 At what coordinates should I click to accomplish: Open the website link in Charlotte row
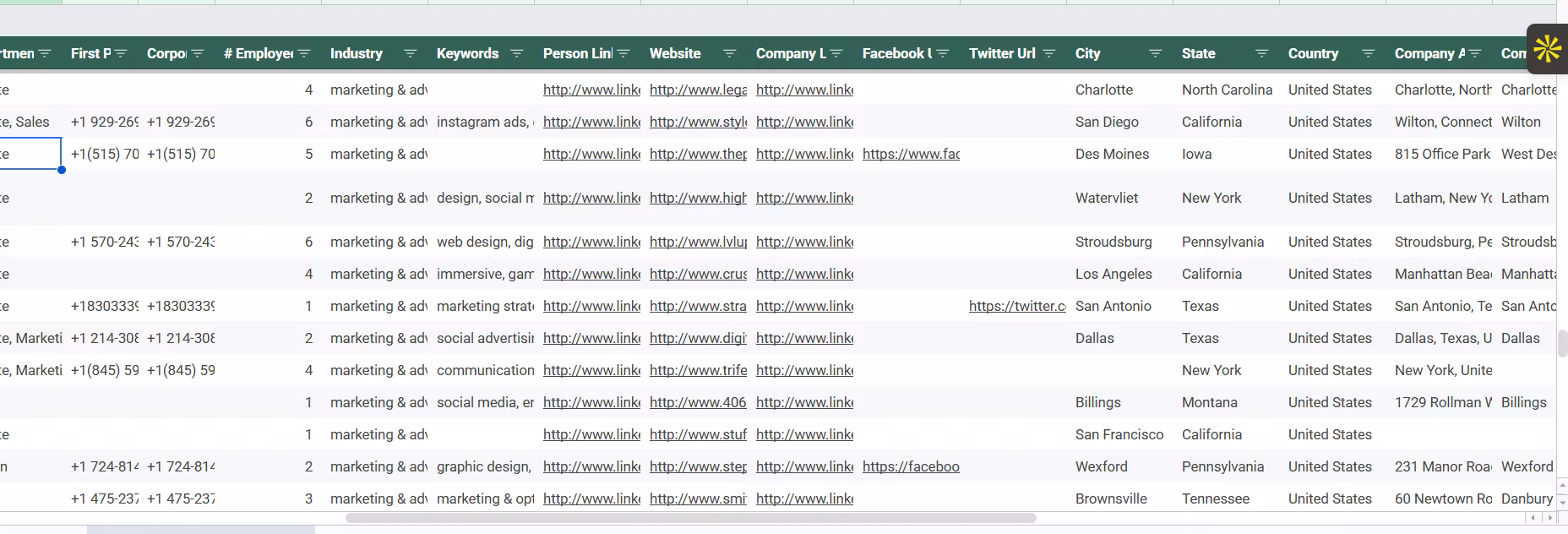(698, 90)
